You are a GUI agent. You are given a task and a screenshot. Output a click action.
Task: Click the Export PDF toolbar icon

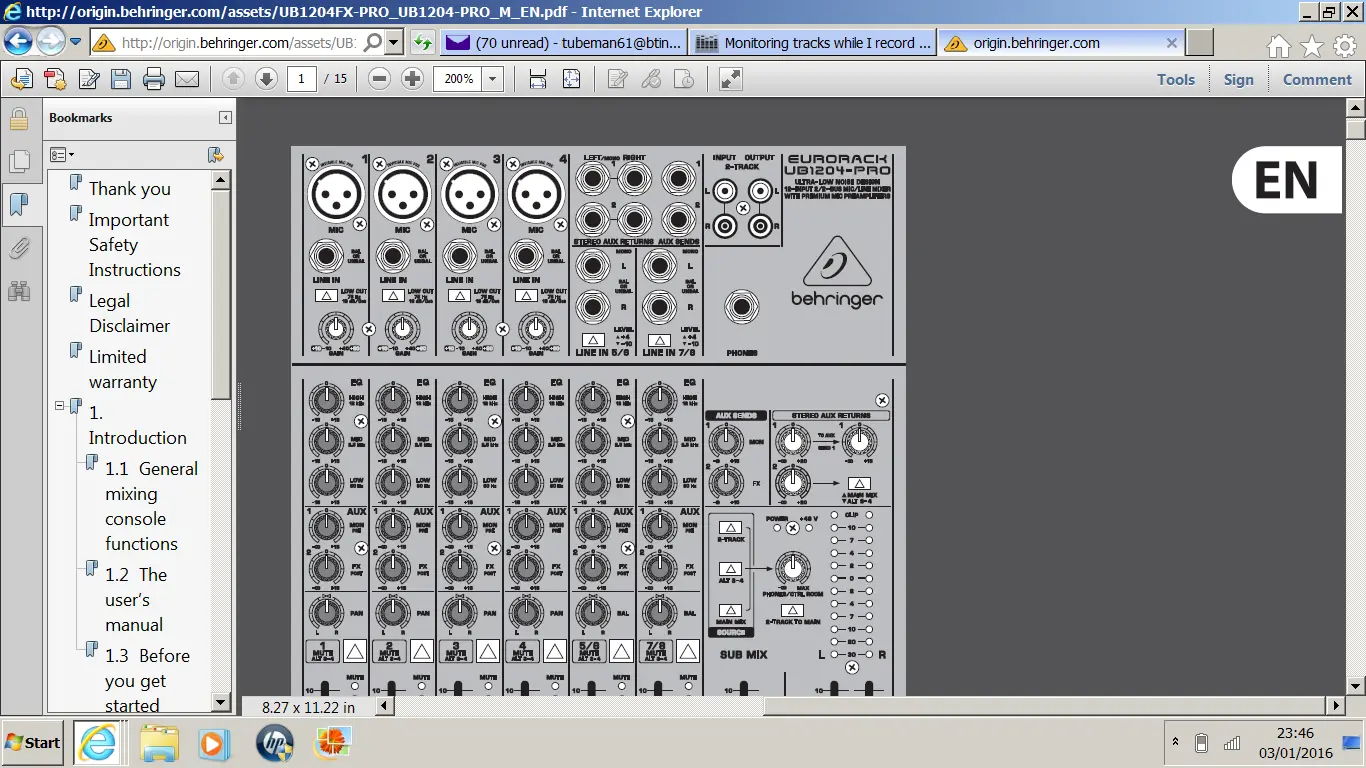22,79
